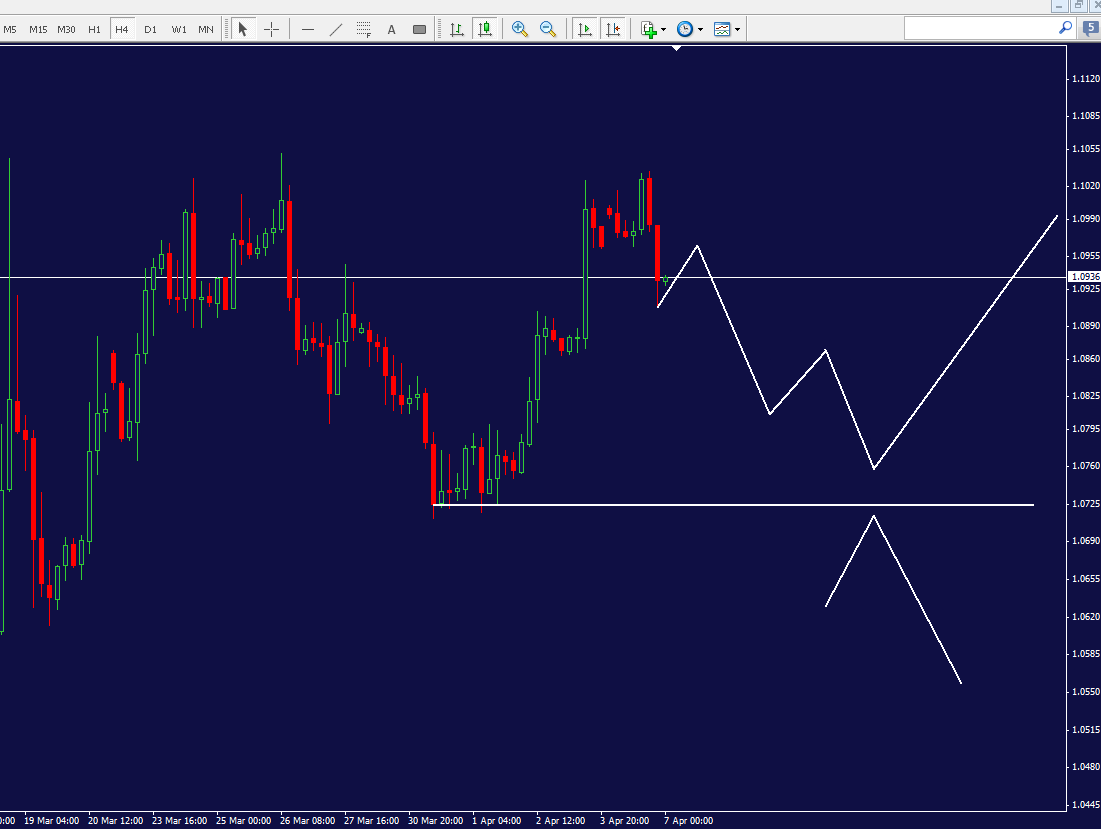Screen dimensions: 1101x829
Task: Click the Zoom In magnifier icon
Action: [x=519, y=28]
